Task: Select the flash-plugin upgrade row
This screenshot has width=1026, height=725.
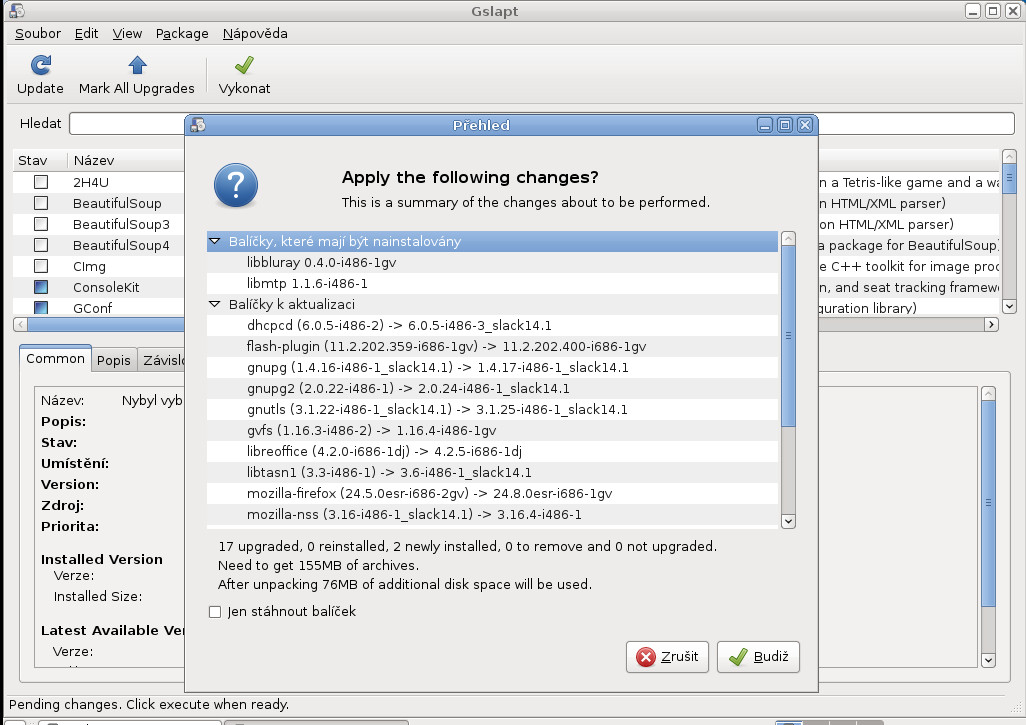Action: coord(493,346)
